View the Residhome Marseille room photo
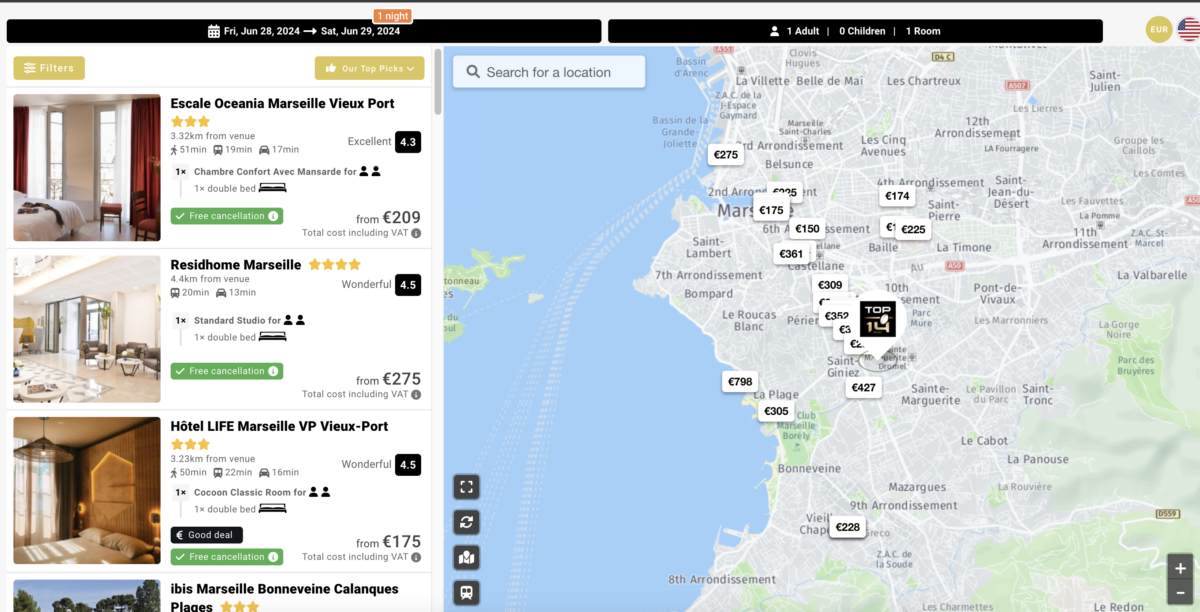 (x=87, y=329)
